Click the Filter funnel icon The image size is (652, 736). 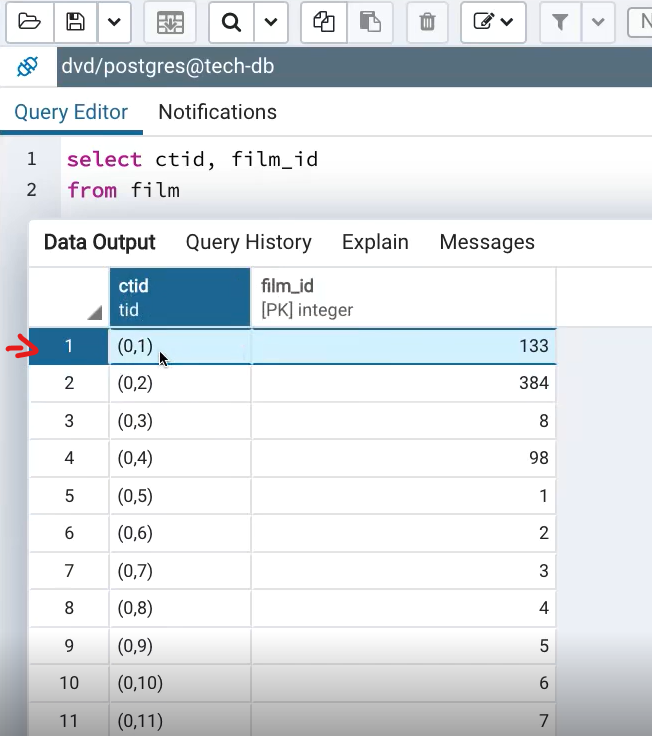560,22
